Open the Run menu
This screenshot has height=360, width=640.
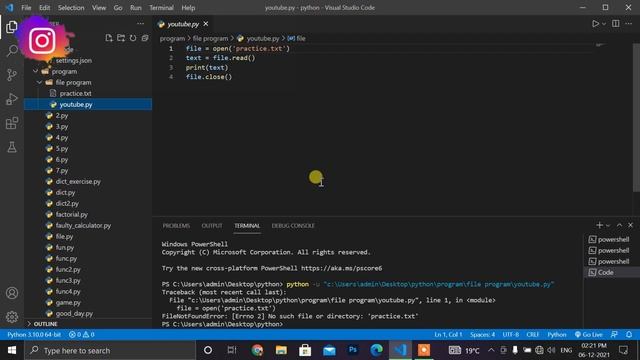(136, 8)
